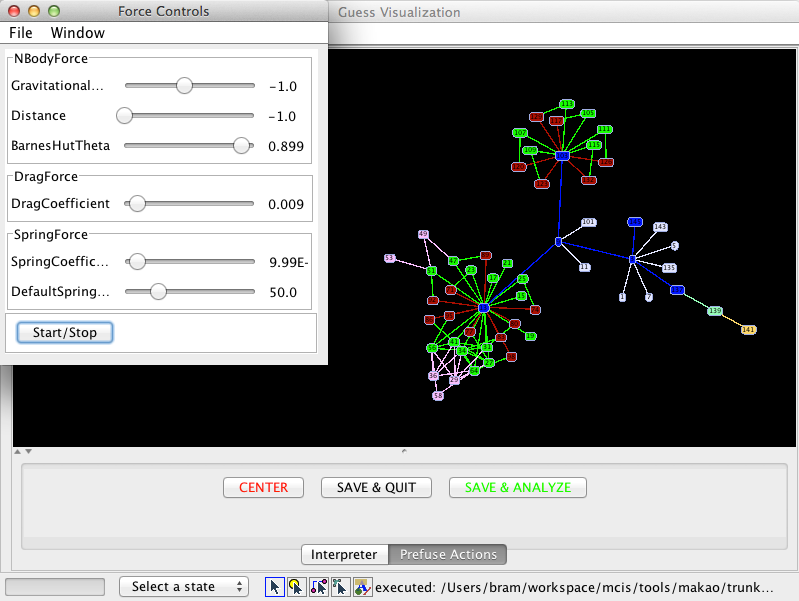Activate the yellow lasso selection tool
The width and height of the screenshot is (799, 601).
(296, 587)
